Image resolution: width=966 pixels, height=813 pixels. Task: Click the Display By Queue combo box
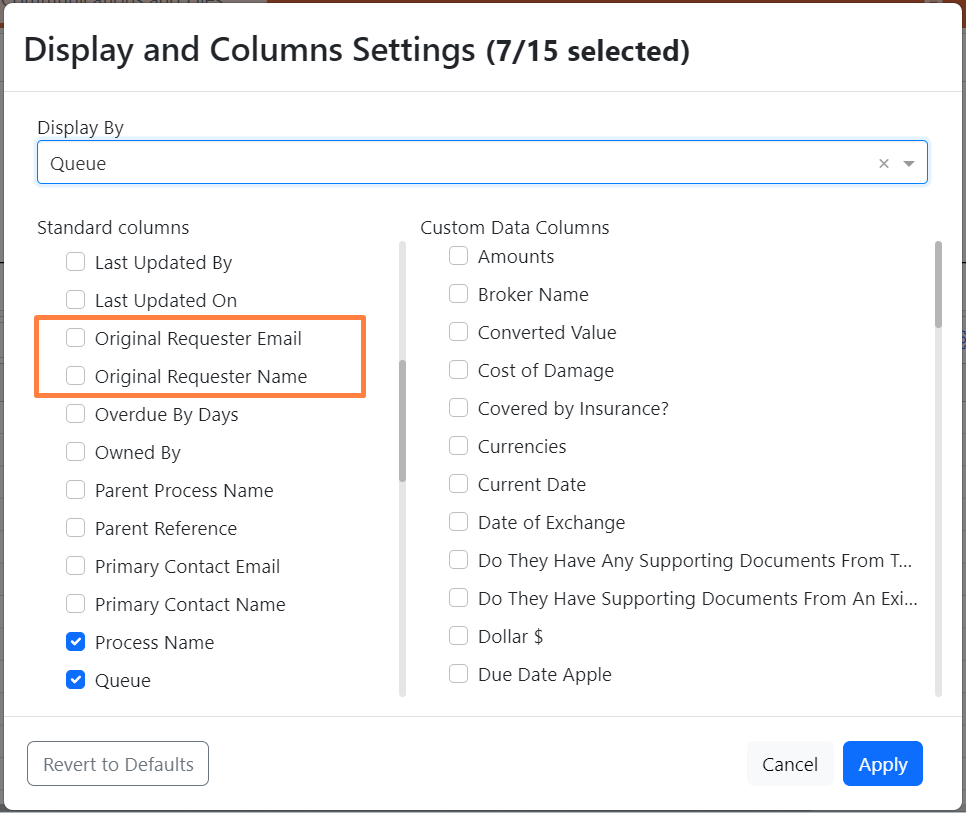click(450, 163)
